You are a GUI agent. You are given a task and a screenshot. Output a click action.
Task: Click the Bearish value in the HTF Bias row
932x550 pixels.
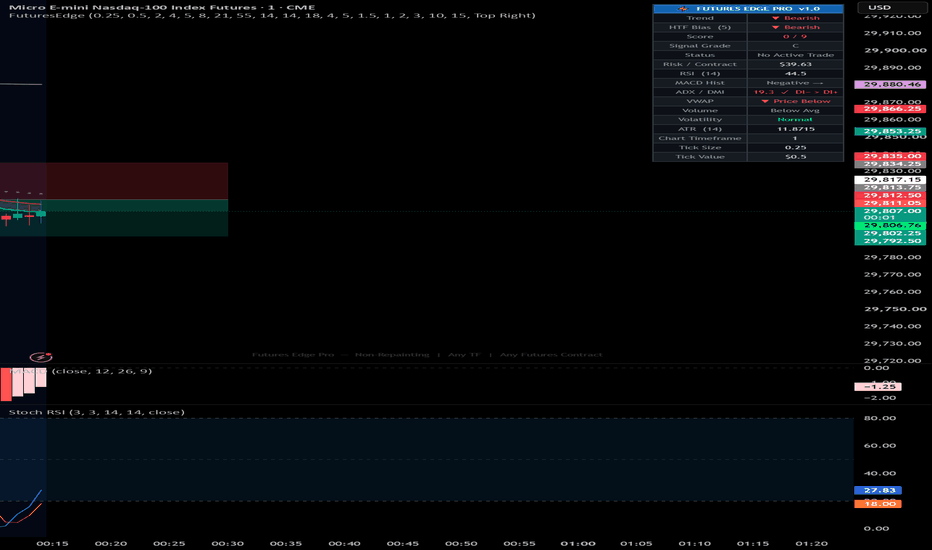(795, 27)
